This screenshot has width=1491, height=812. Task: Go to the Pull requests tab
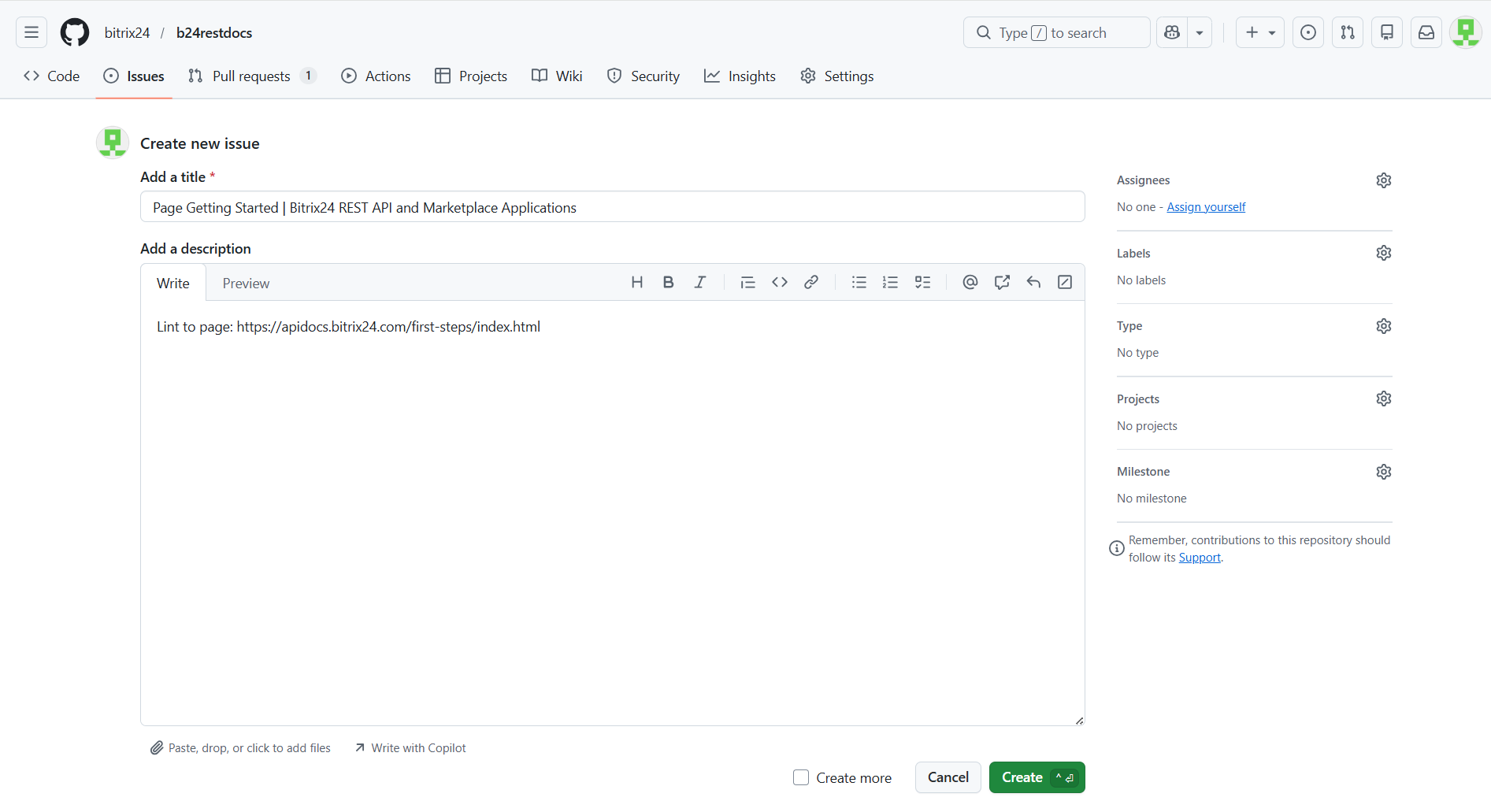coord(251,76)
